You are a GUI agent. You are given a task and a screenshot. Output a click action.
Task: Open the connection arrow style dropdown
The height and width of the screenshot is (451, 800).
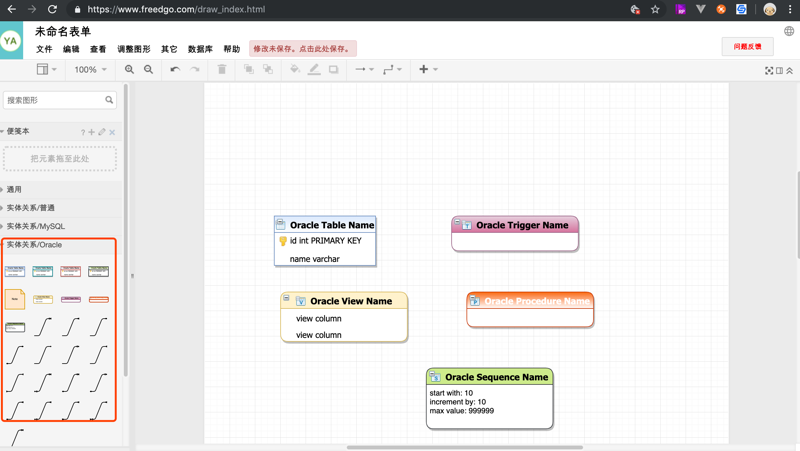[x=364, y=69]
